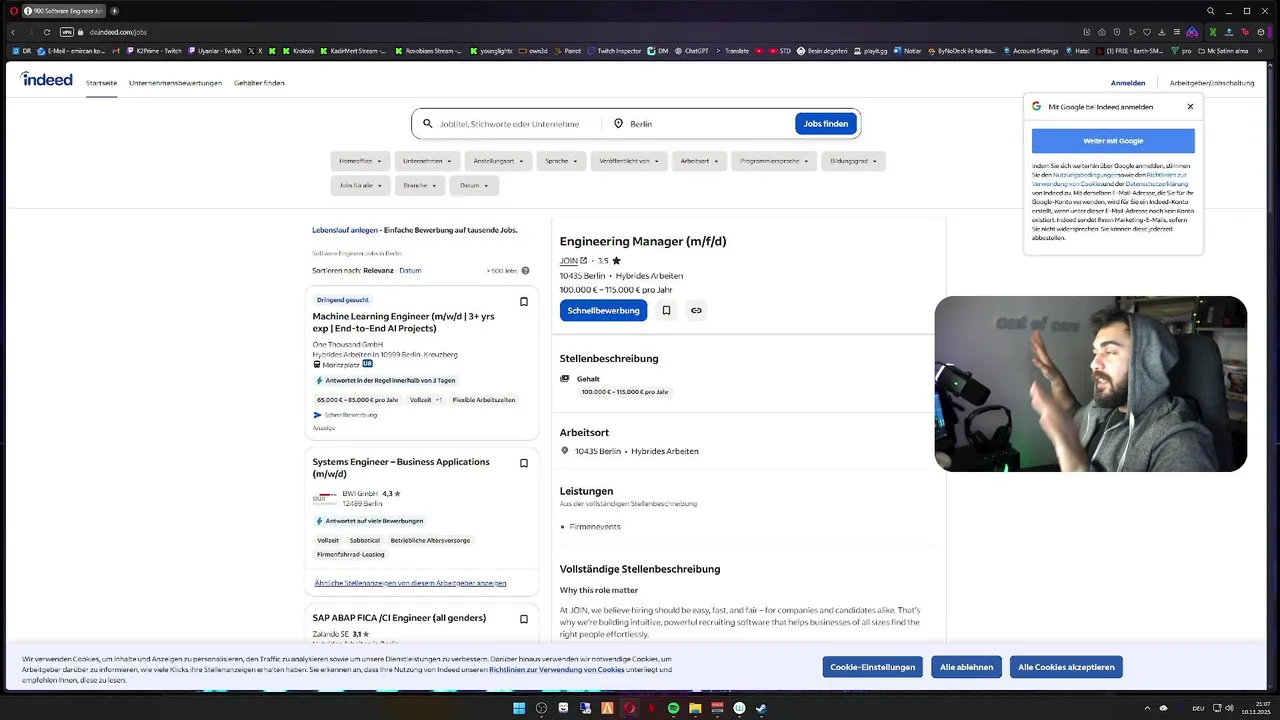Viewport: 1280px width, 720px height.
Task: Click Alle Cookies akzeptieren
Action: (1066, 667)
